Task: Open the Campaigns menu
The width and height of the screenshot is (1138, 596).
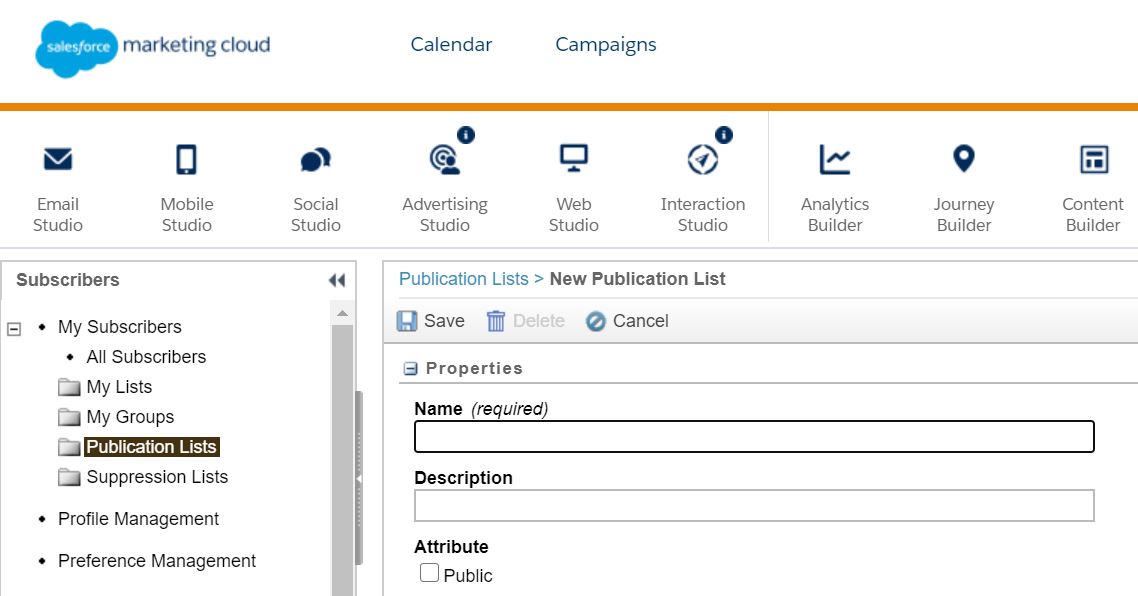Action: (605, 45)
